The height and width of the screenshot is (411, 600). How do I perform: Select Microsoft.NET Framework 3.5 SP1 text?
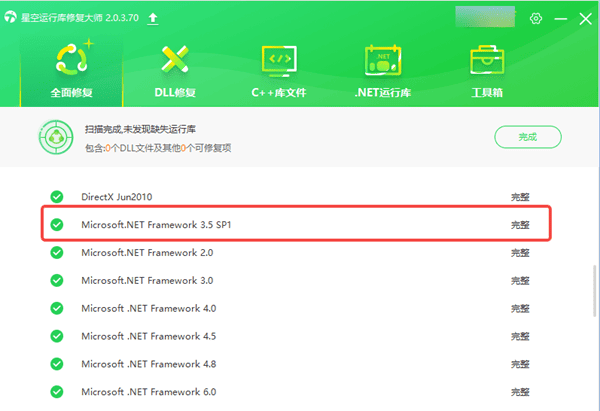pyautogui.click(x=156, y=225)
